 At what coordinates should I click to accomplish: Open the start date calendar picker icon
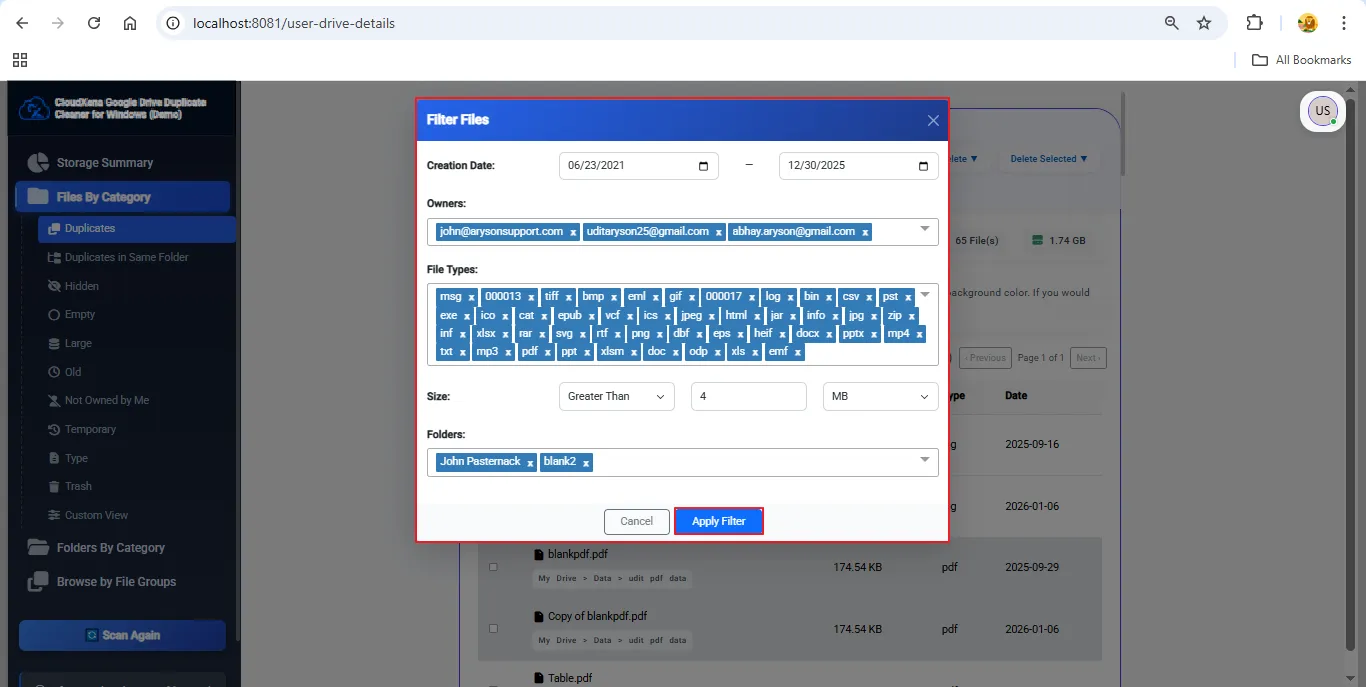coord(703,166)
